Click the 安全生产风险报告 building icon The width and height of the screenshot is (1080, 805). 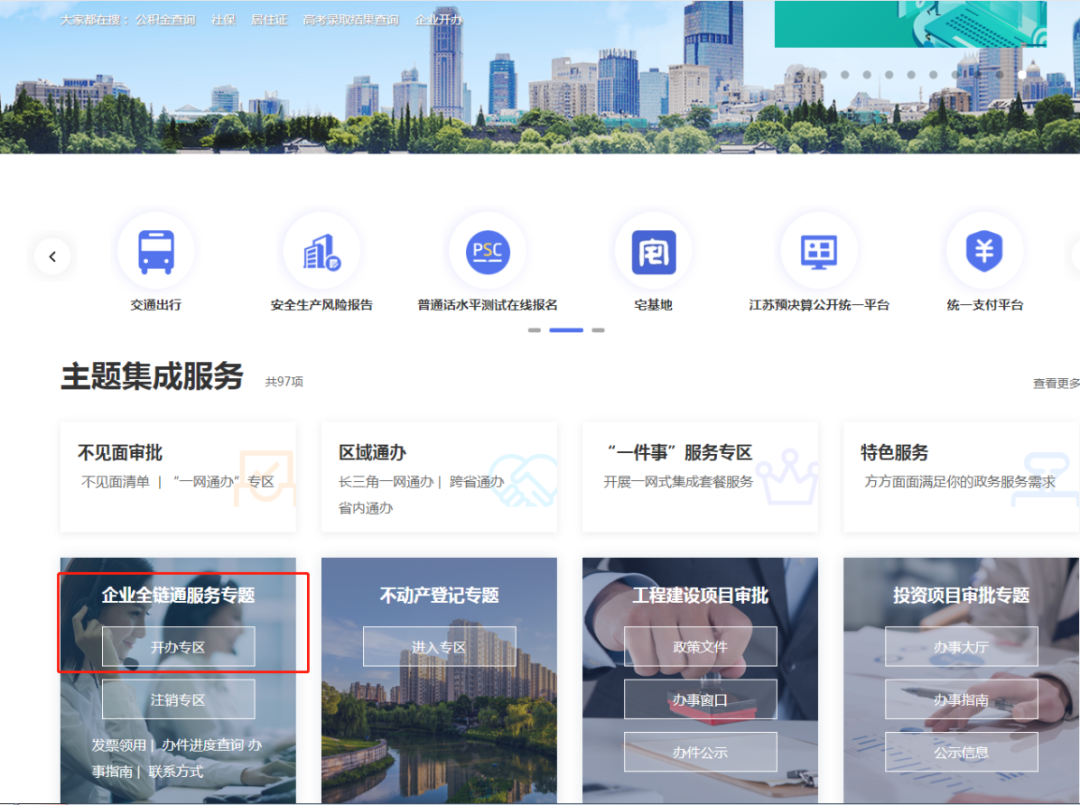click(x=321, y=252)
